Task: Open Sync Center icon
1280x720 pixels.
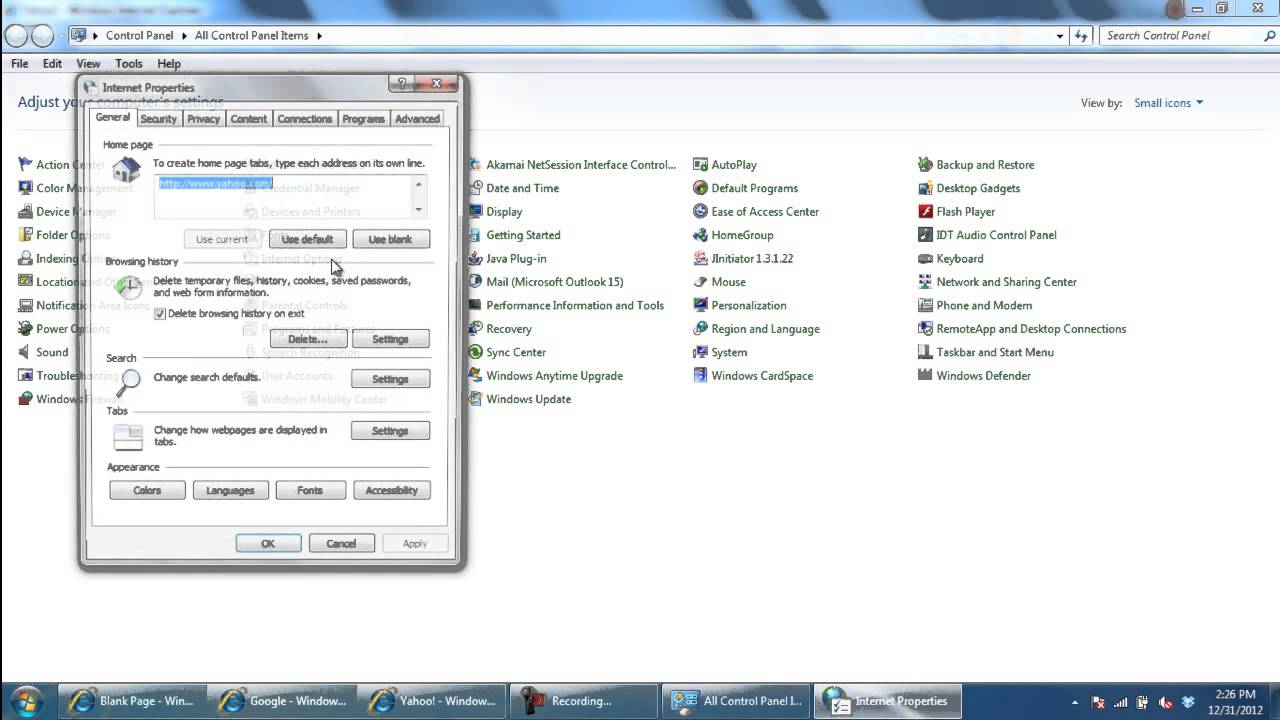Action: pos(508,352)
